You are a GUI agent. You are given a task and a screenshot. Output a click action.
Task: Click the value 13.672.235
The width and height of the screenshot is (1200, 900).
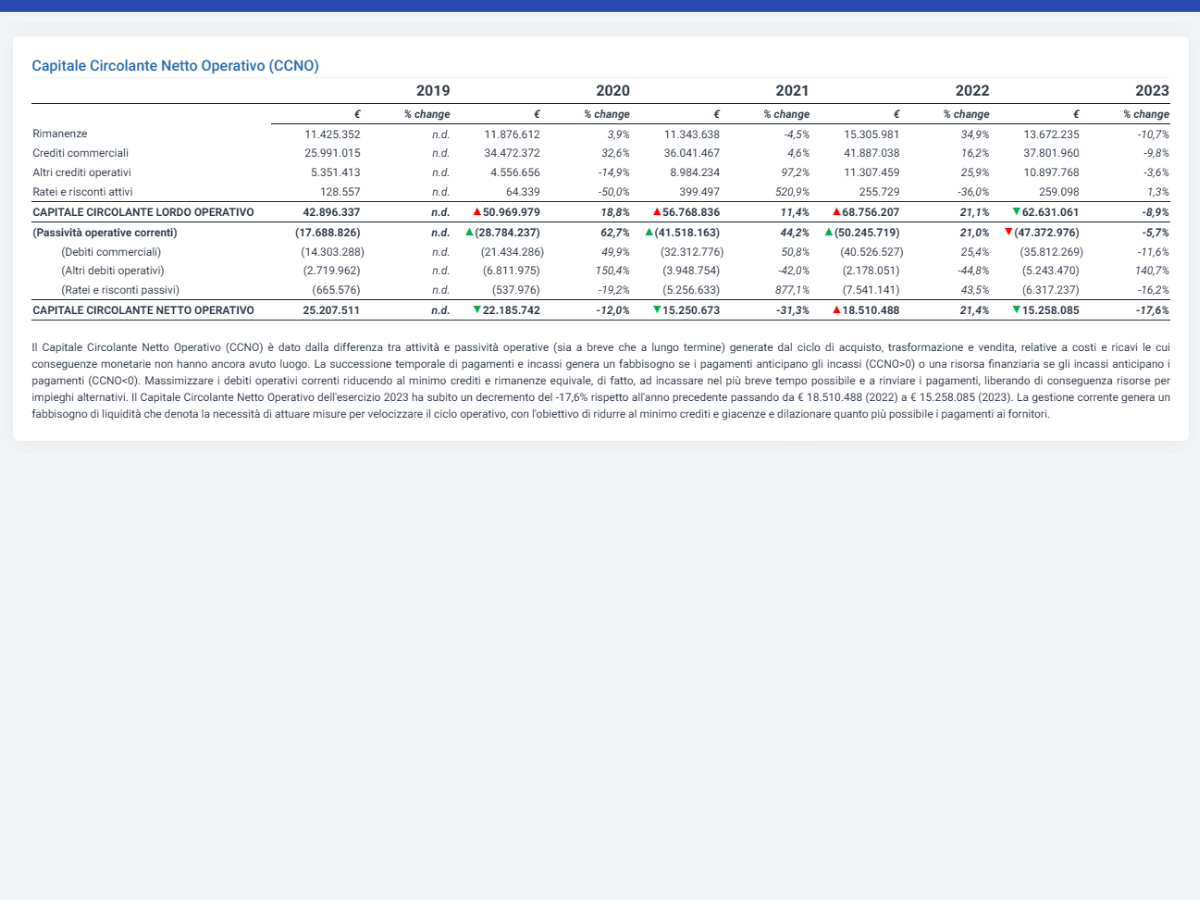coord(1052,134)
